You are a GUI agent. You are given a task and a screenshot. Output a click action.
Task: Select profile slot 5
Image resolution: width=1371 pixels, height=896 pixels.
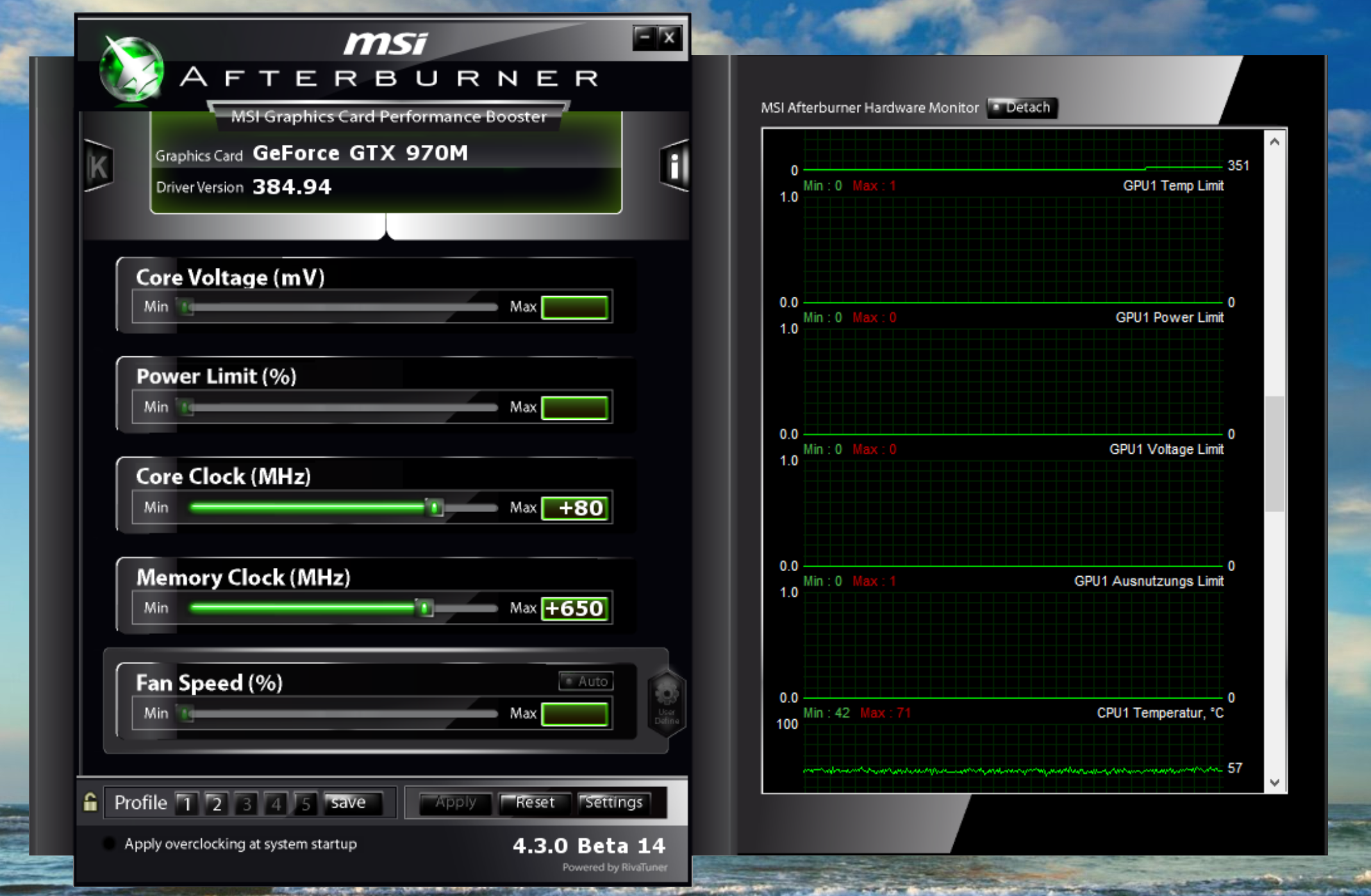[306, 803]
